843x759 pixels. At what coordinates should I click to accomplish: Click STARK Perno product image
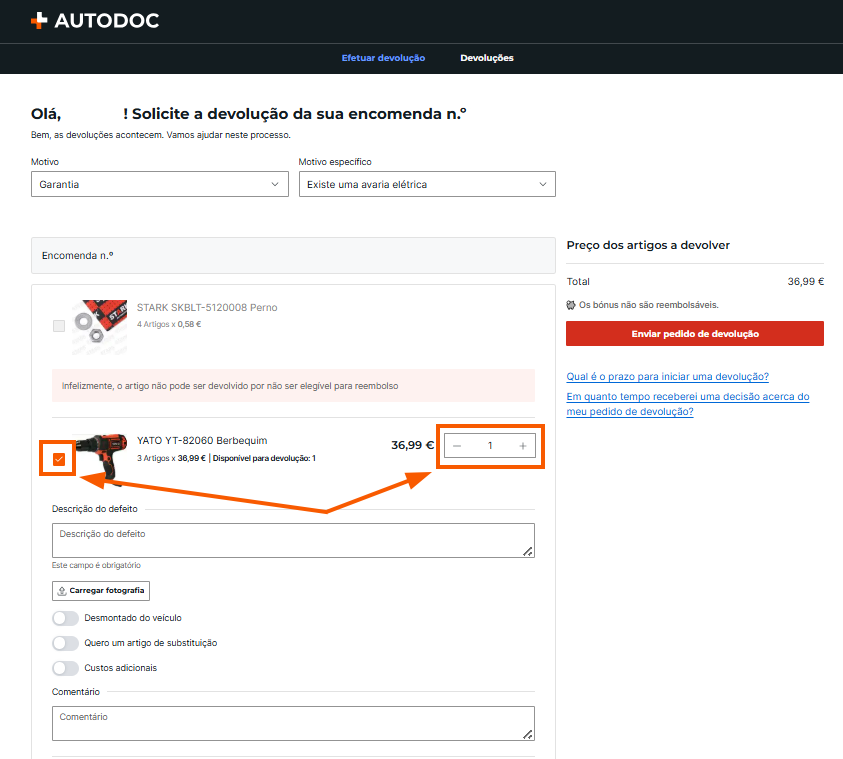100,326
